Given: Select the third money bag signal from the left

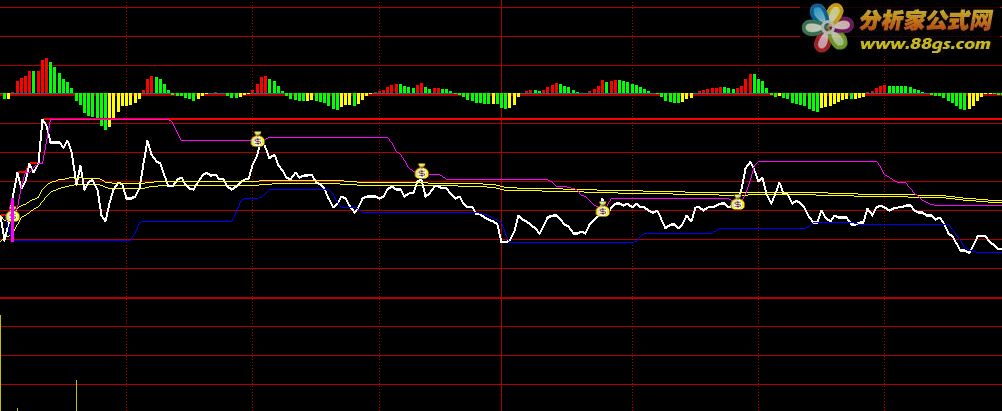Looking at the screenshot, I should click(x=421, y=172).
